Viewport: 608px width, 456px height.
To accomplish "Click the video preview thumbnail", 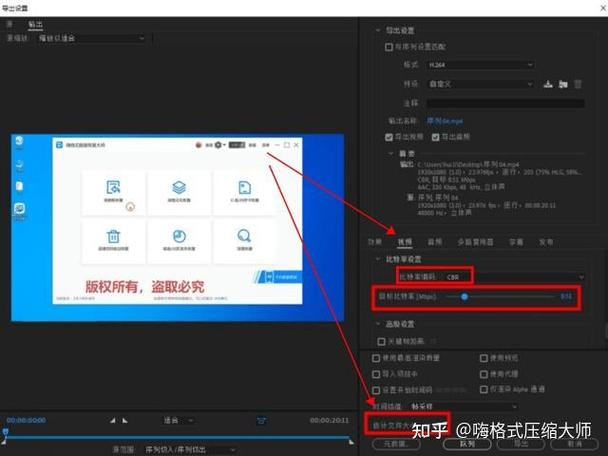I will coord(178,228).
